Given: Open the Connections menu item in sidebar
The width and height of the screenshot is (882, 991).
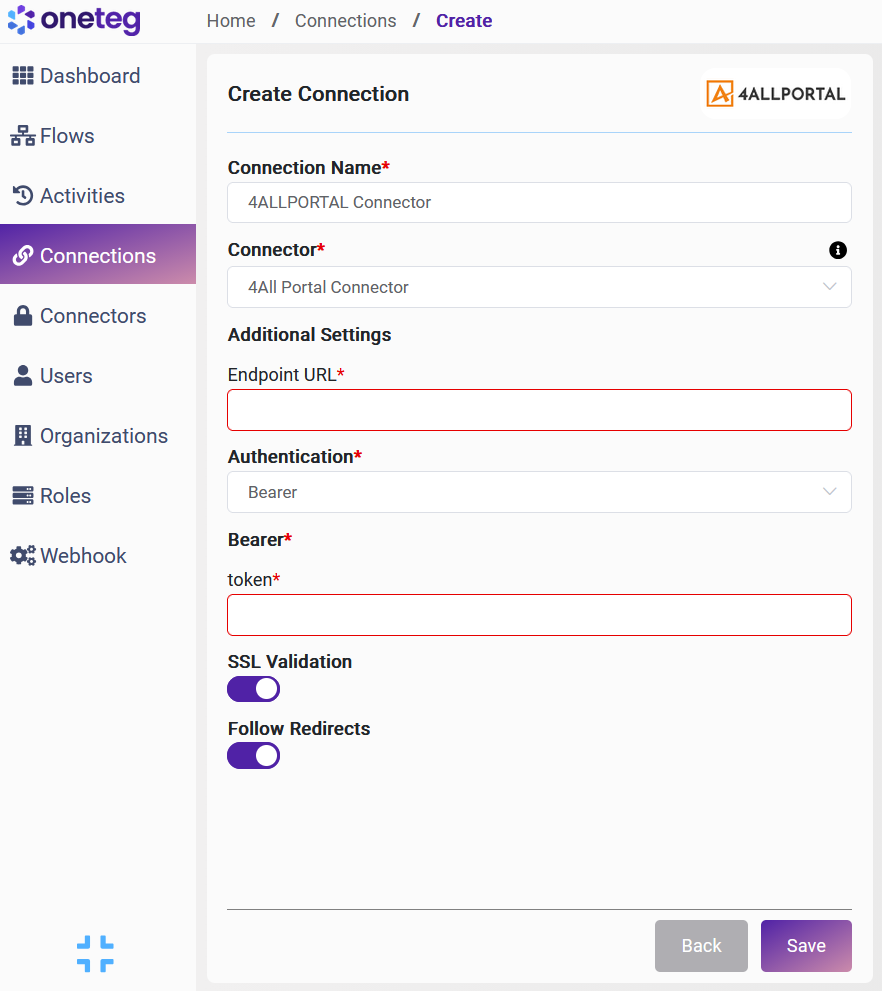Looking at the screenshot, I should pyautogui.click(x=98, y=256).
